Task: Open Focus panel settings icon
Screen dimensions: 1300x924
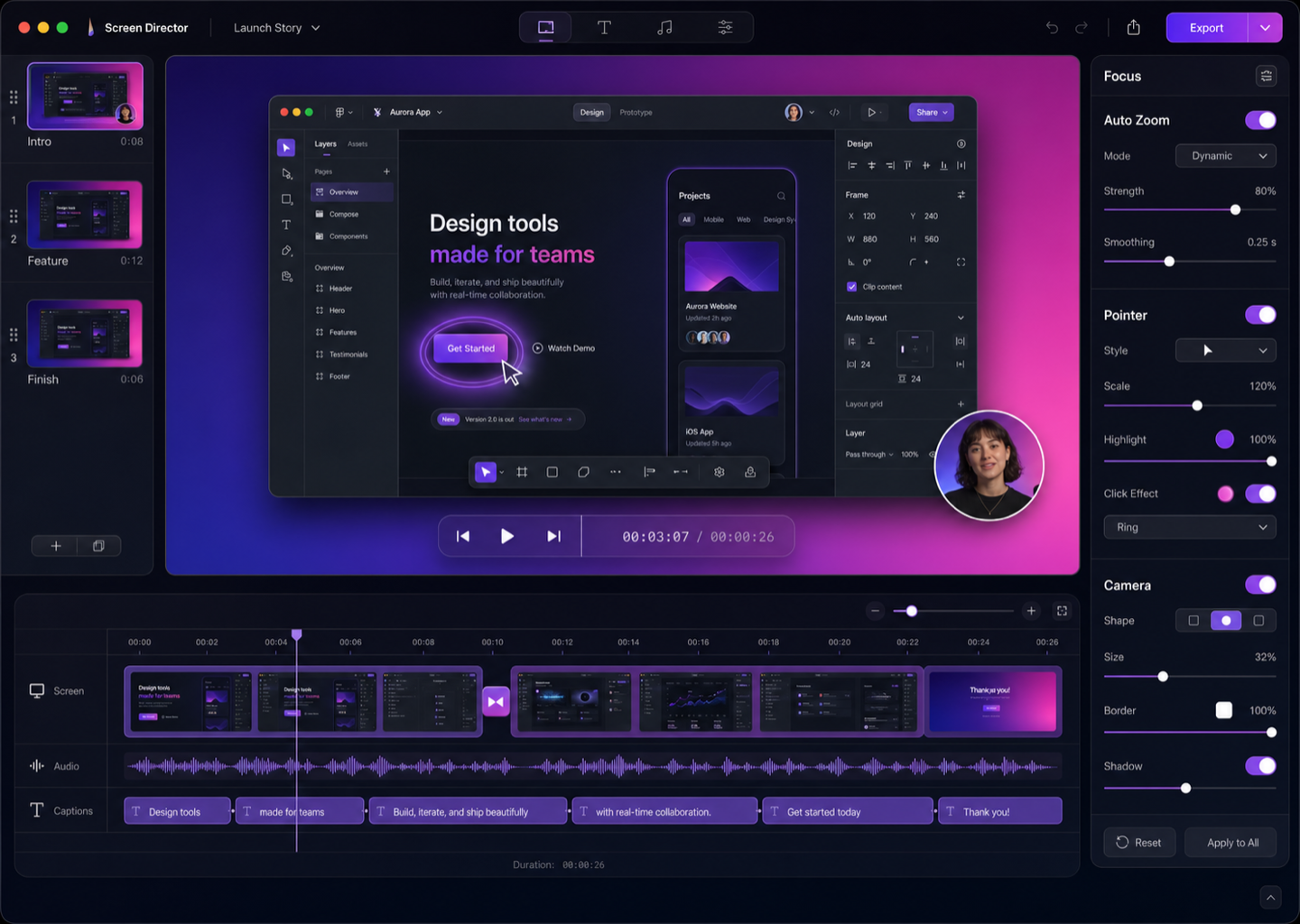Action: [x=1266, y=76]
